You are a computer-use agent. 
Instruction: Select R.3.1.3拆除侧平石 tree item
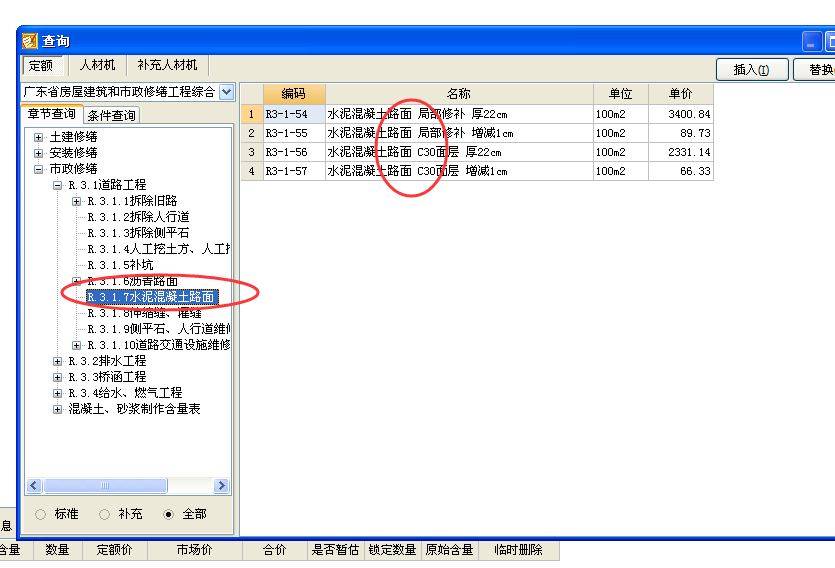click(138, 233)
